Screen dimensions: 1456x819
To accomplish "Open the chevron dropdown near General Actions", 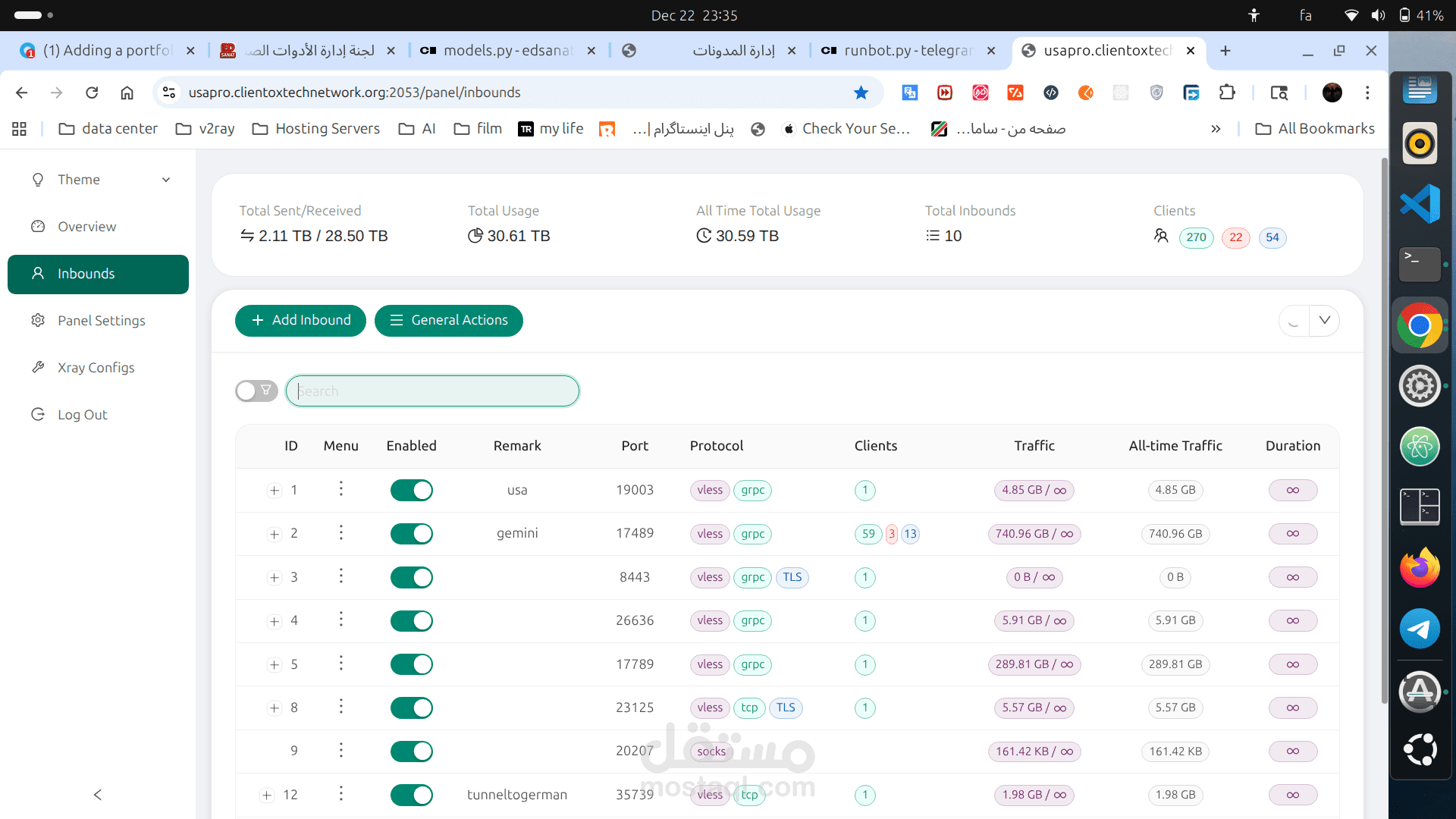I will click(1324, 320).
